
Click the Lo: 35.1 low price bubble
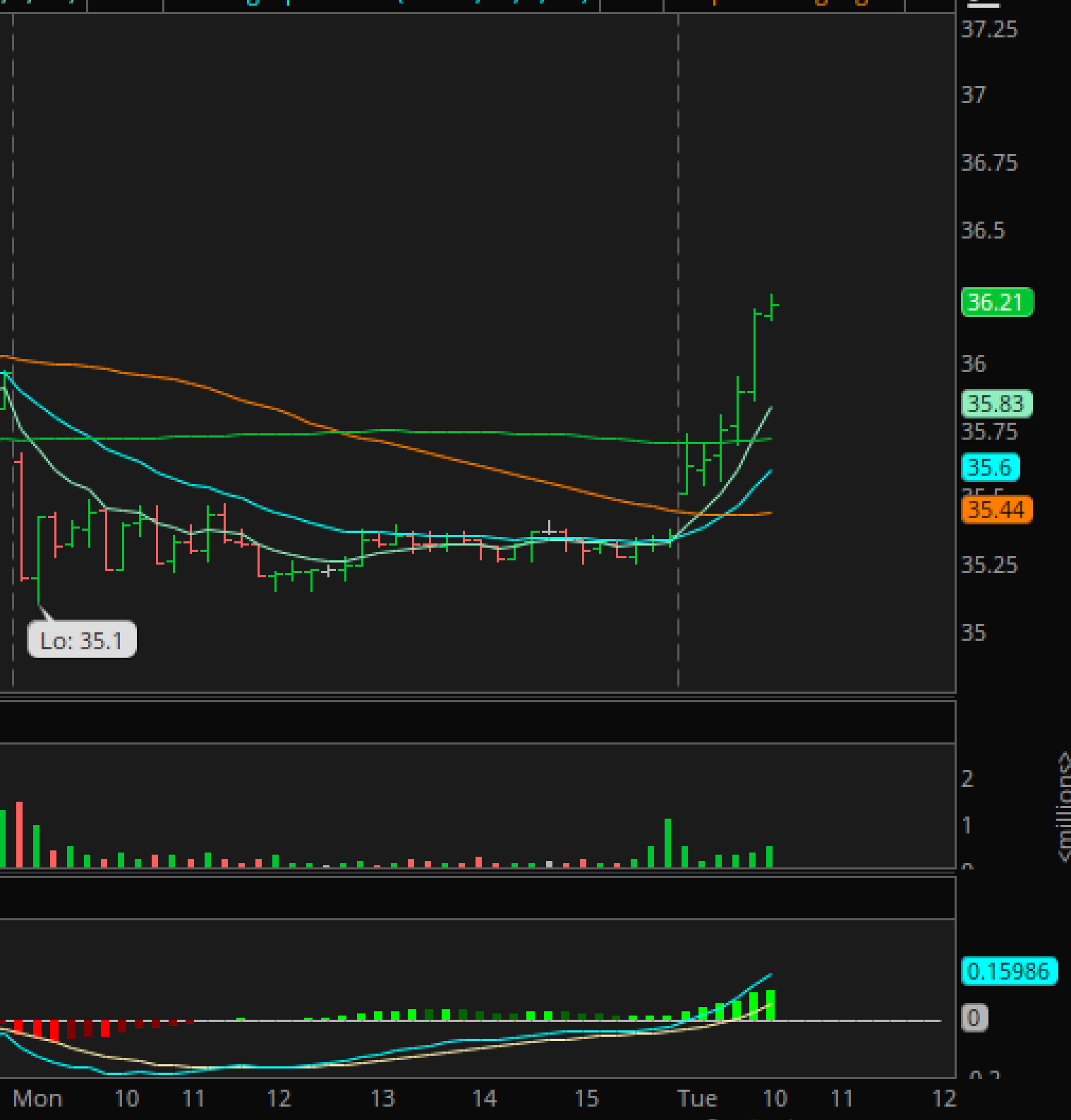click(82, 640)
